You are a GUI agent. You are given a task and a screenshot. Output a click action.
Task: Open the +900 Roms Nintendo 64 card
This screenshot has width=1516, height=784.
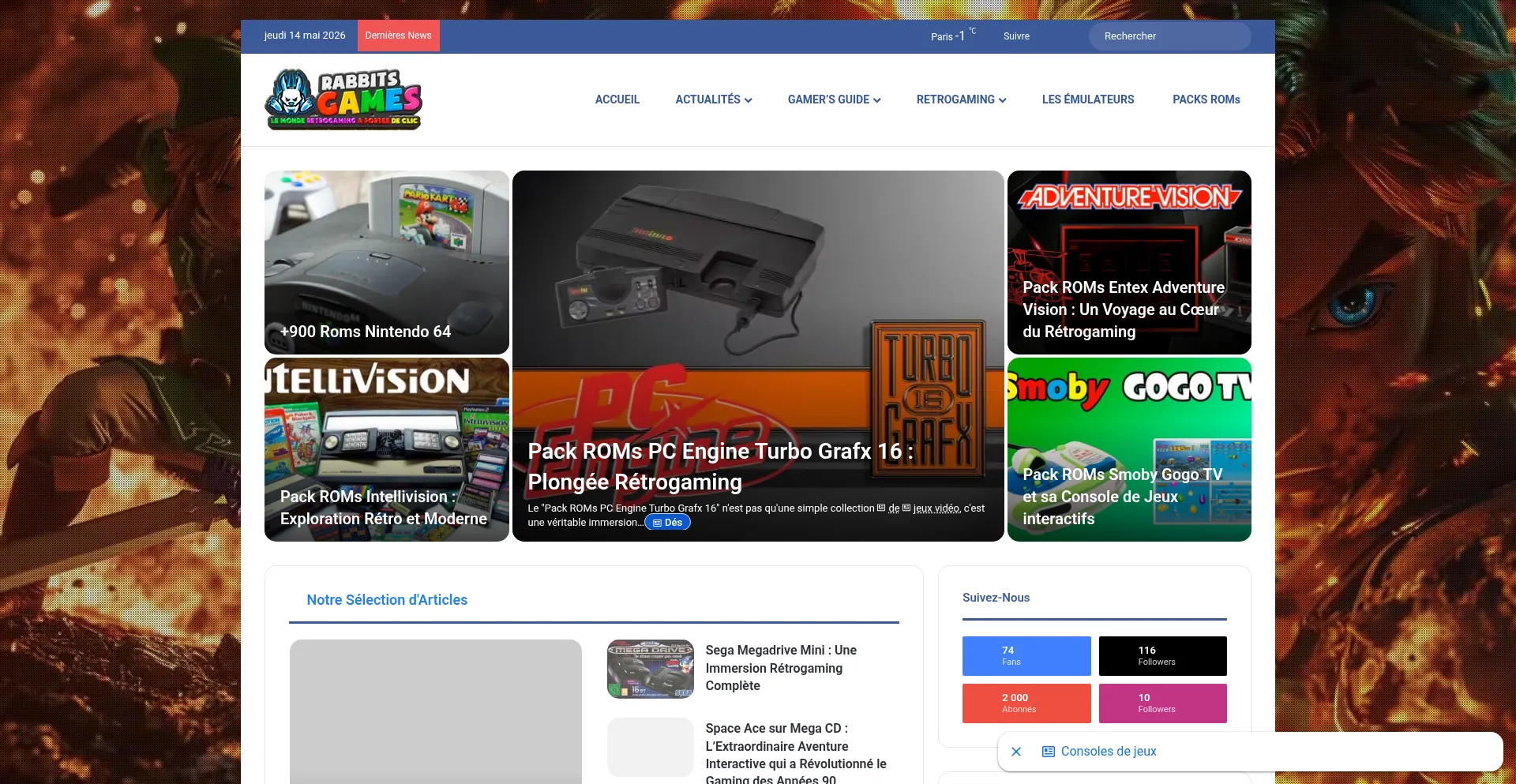tap(387, 262)
